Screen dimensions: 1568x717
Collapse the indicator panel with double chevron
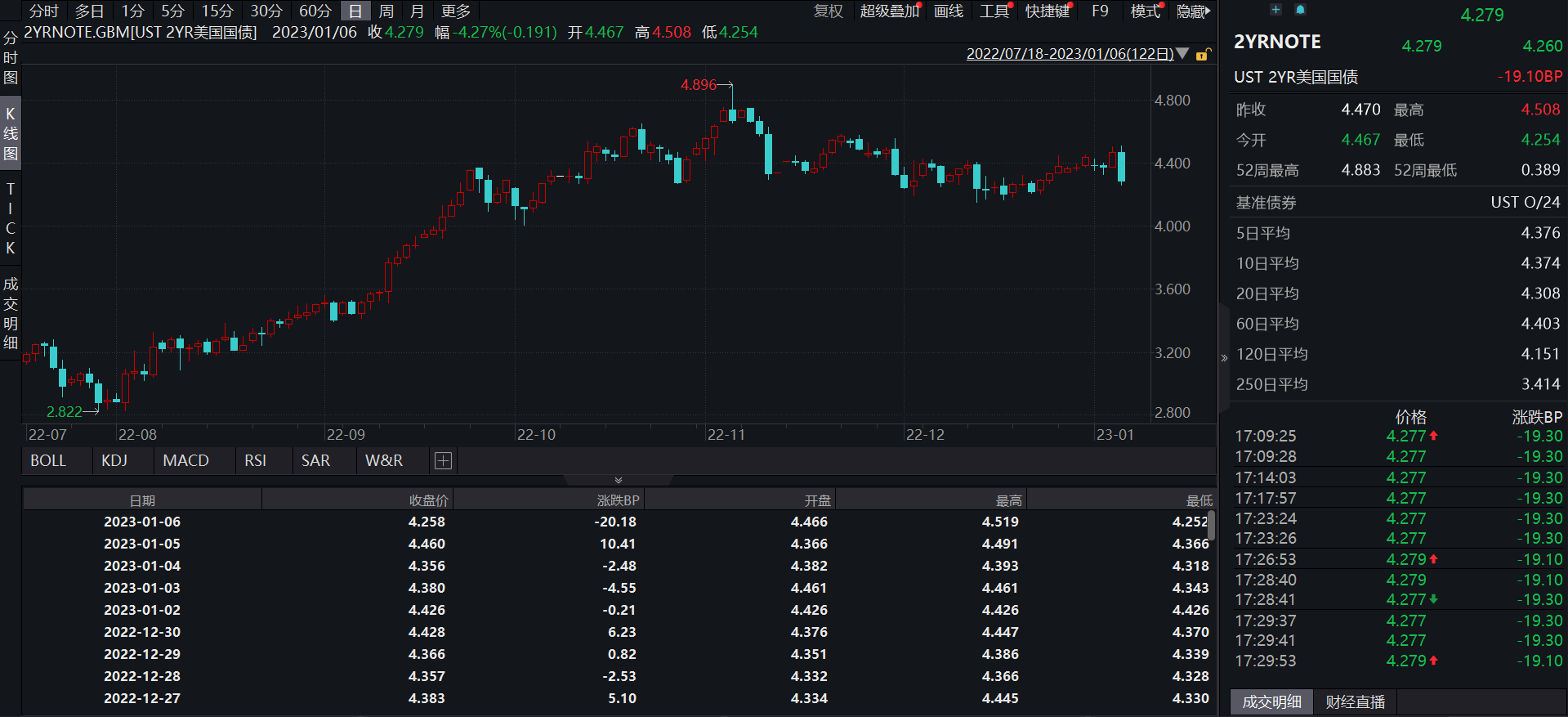[x=618, y=480]
